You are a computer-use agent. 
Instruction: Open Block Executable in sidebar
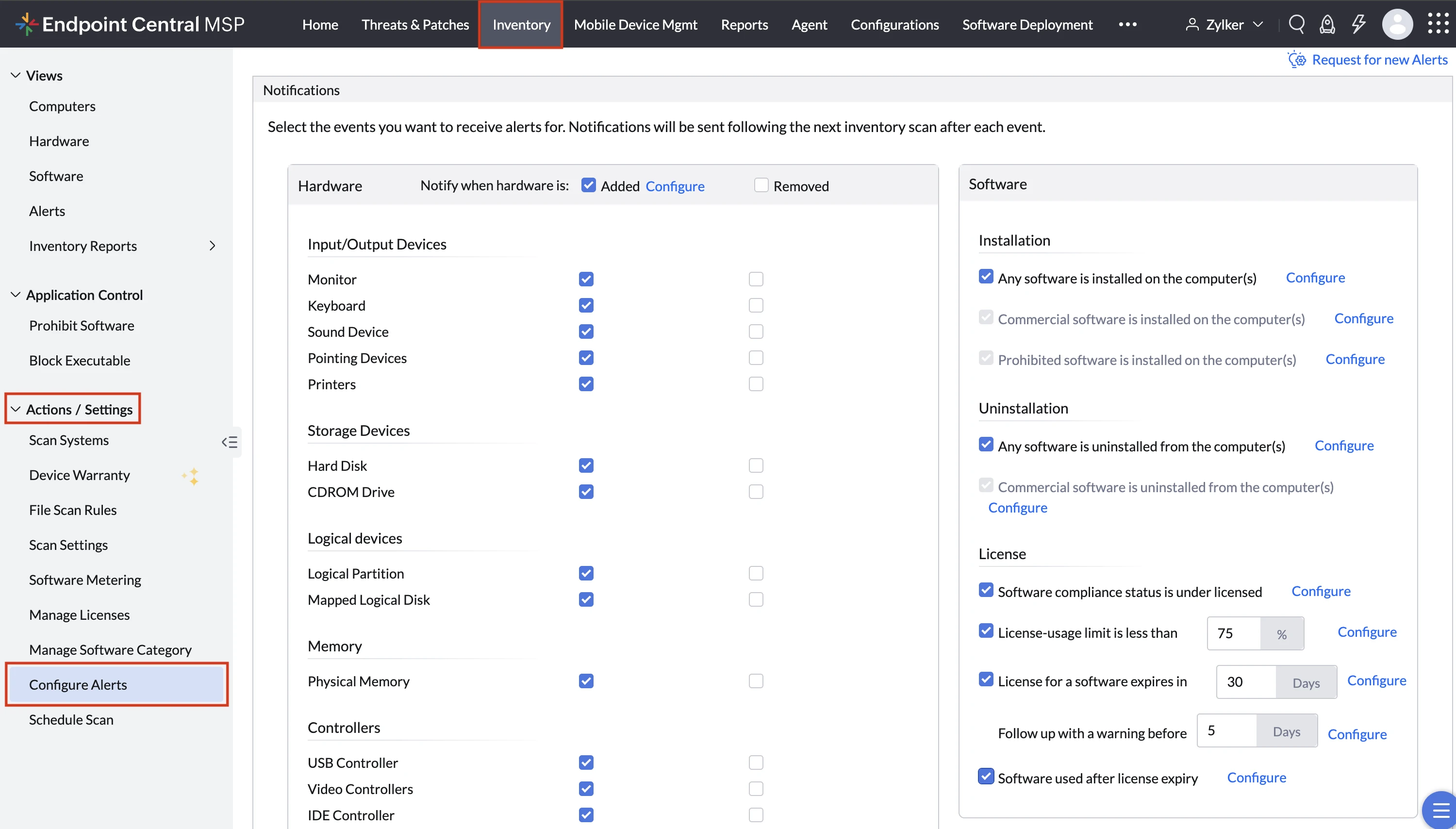pos(79,361)
